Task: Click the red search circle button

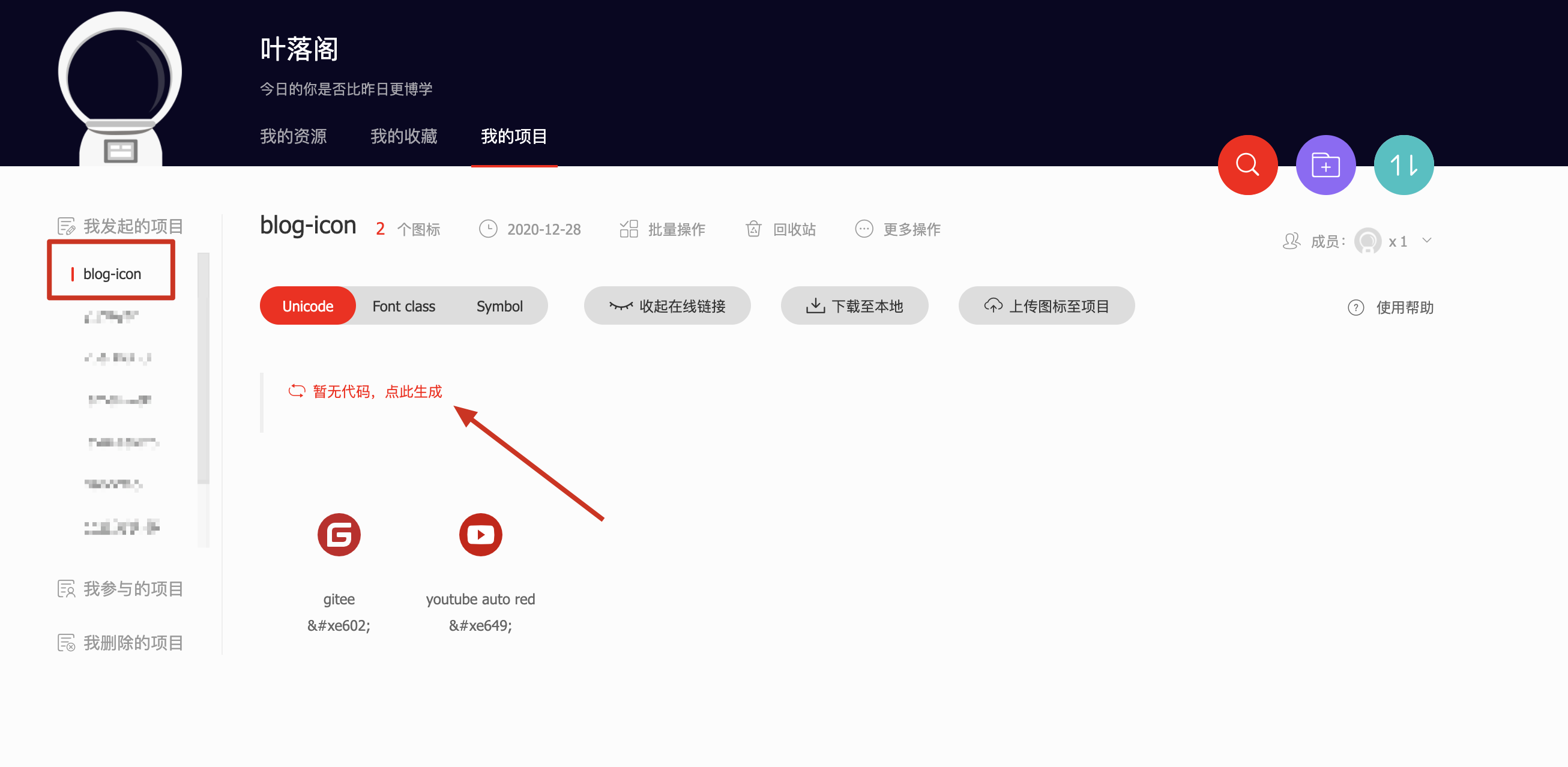Action: [1247, 165]
